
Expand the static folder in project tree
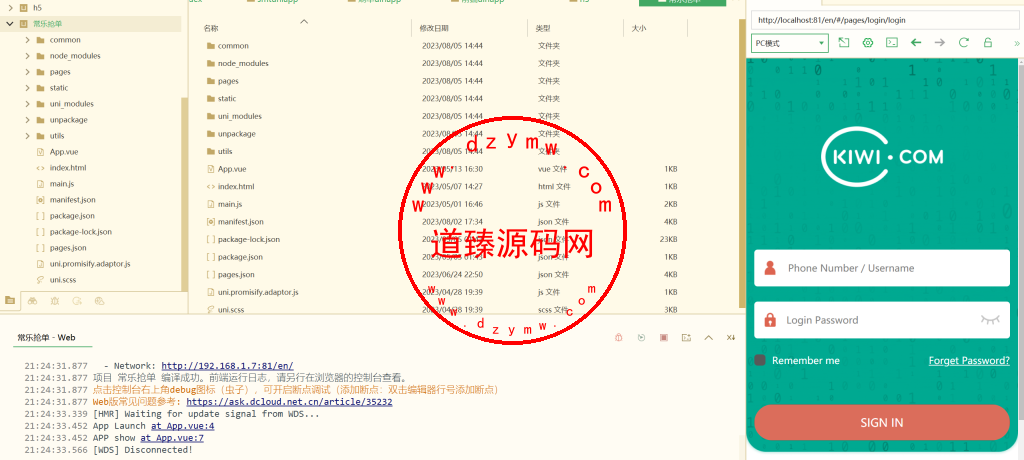[27, 88]
